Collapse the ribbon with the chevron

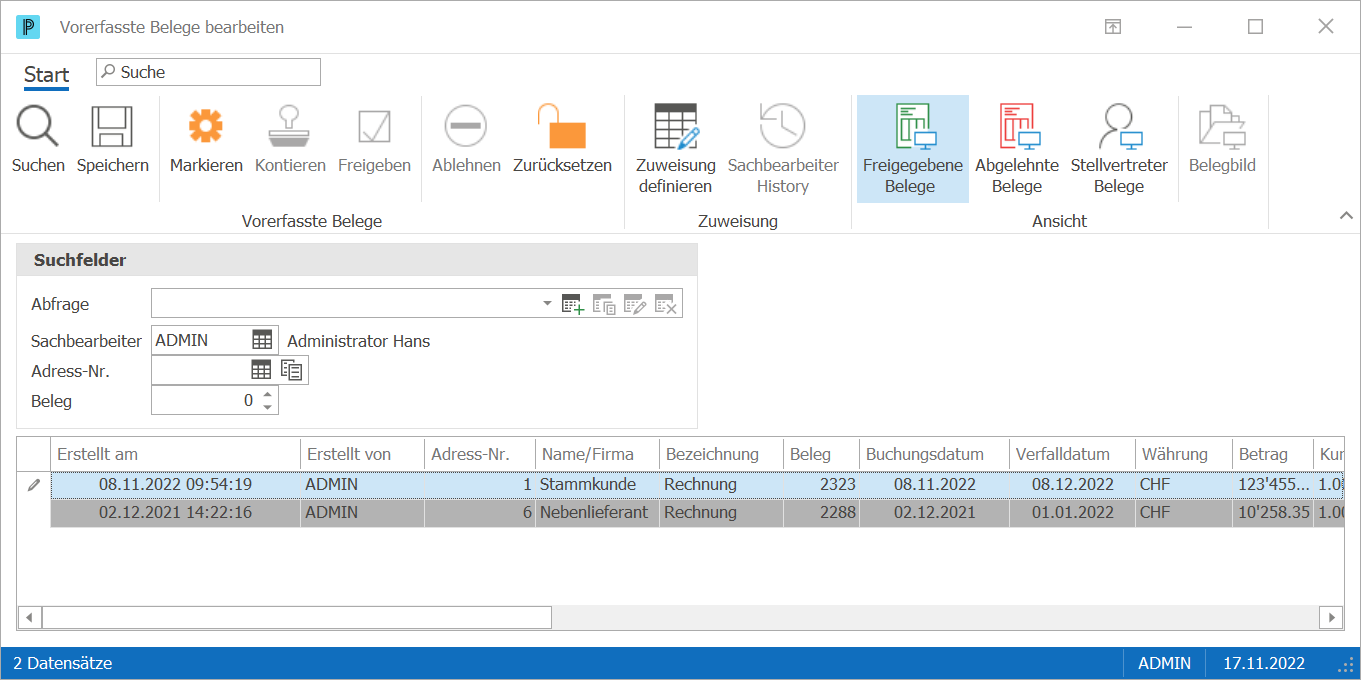point(1346,215)
